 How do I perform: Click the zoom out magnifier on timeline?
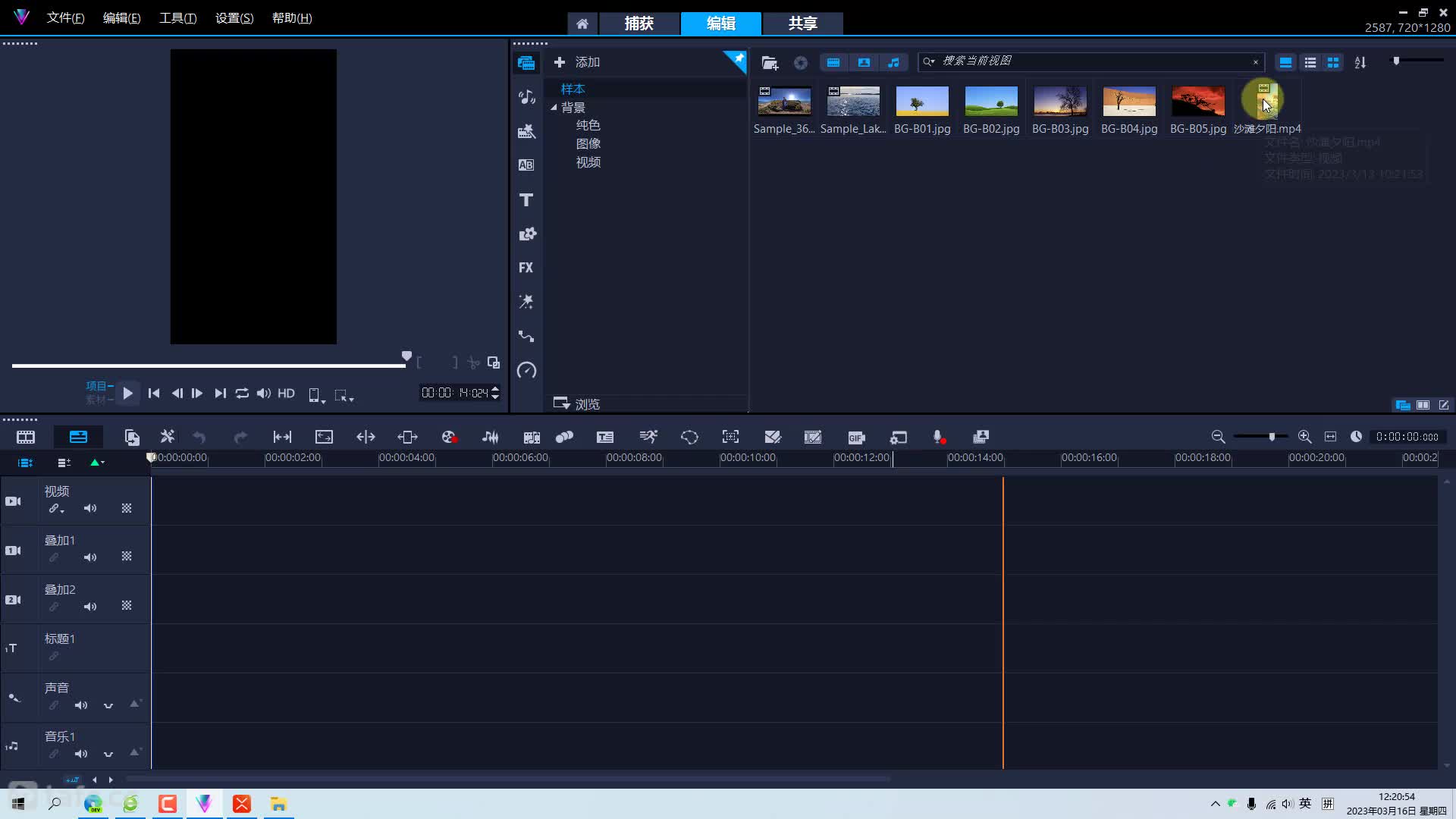pyautogui.click(x=1218, y=437)
